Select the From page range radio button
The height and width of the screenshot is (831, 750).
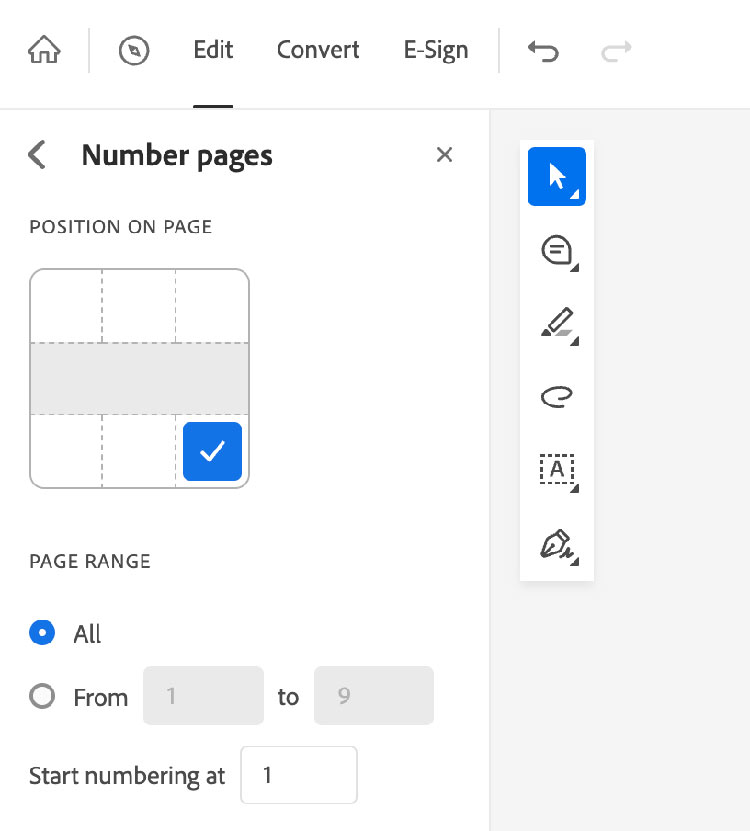click(x=42, y=696)
